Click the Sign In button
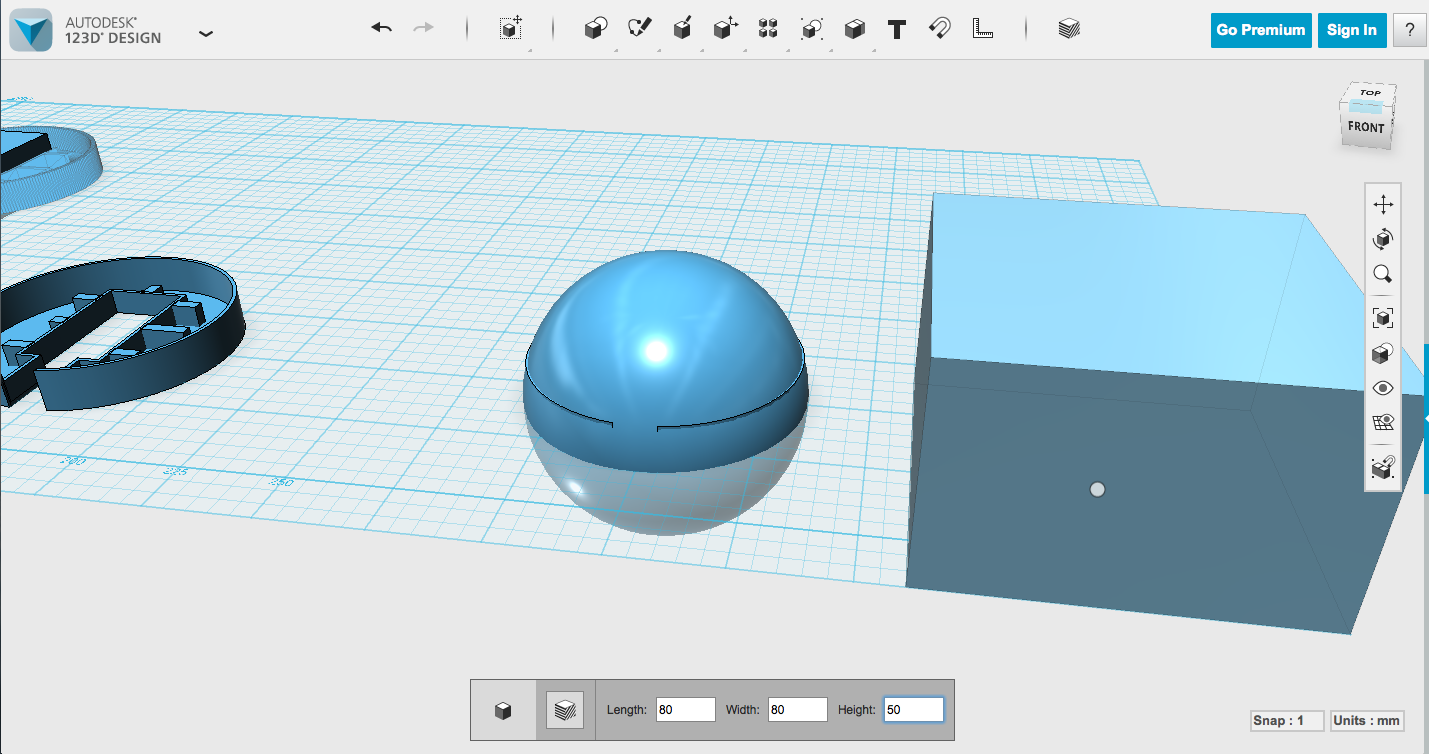The height and width of the screenshot is (754, 1429). 1352,30
